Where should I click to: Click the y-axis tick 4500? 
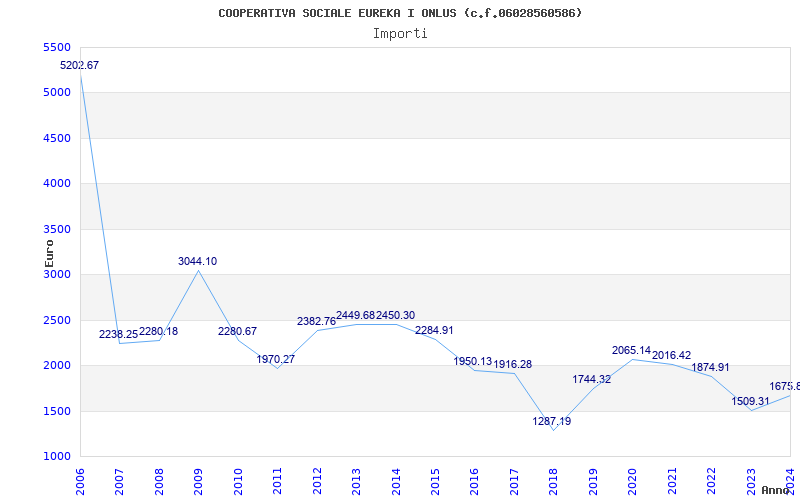coord(57,138)
